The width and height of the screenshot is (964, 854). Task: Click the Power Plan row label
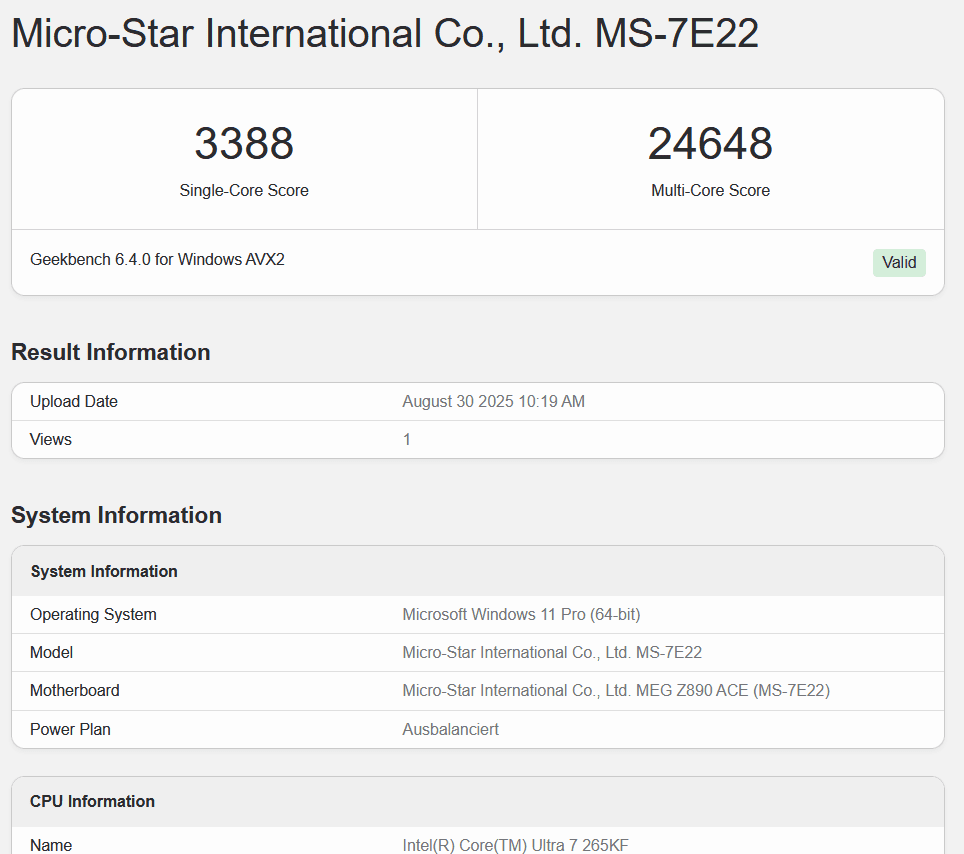pos(70,729)
